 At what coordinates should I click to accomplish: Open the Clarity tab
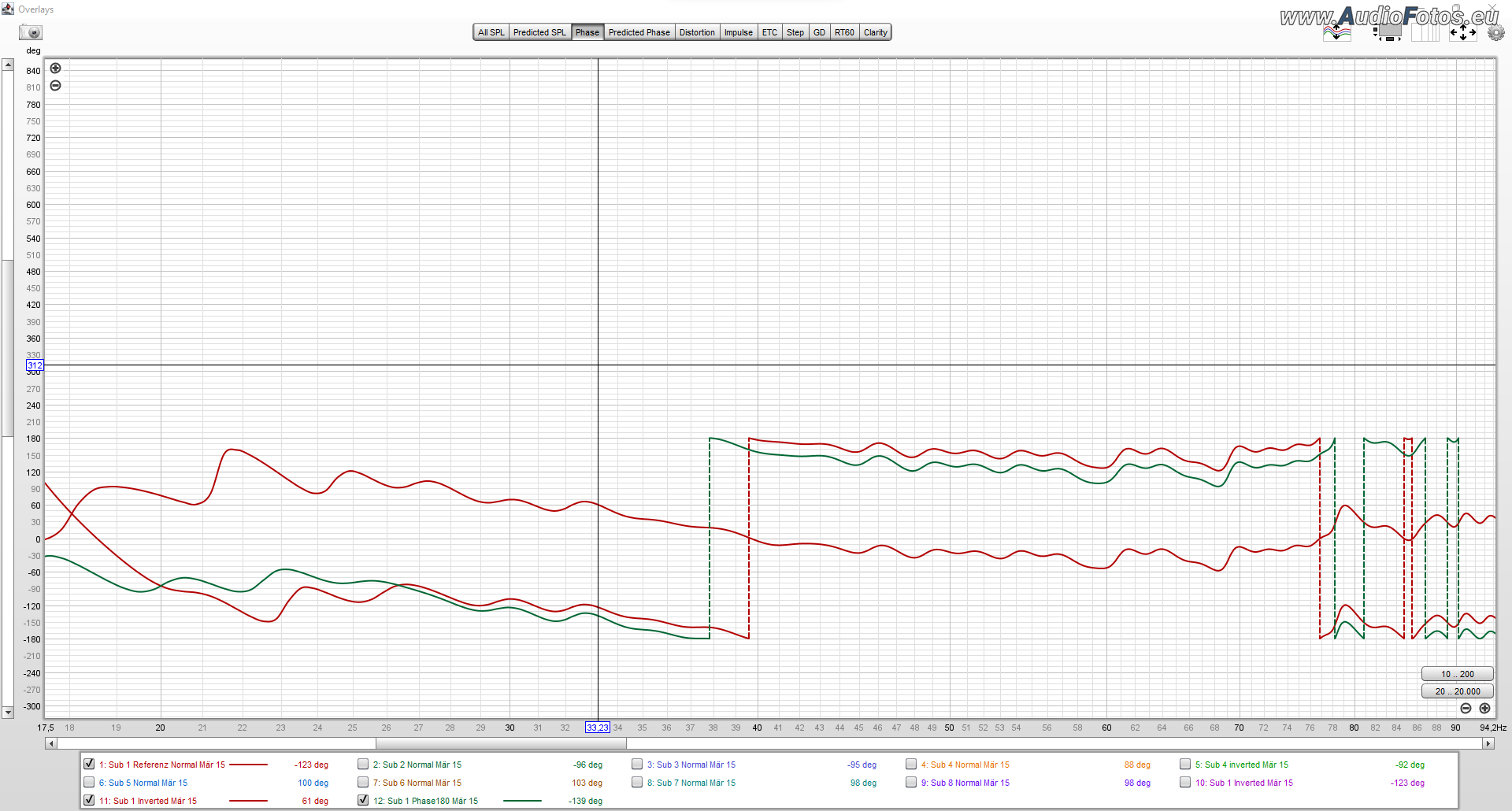(x=876, y=32)
